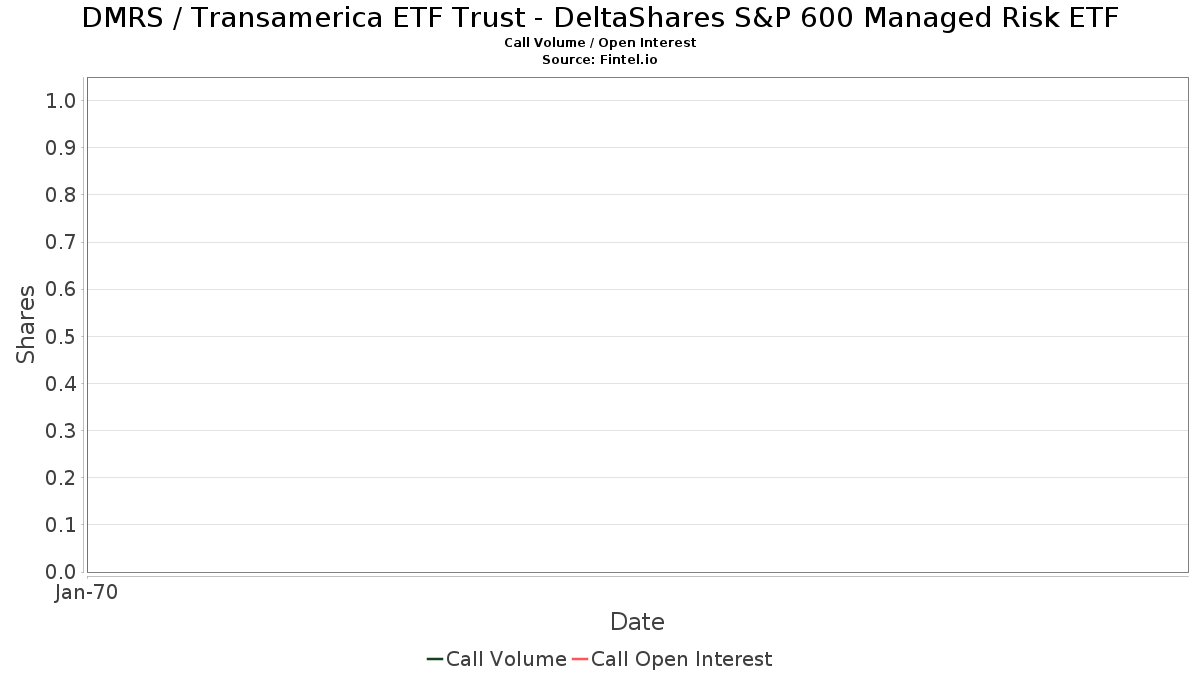
Task: Click the 0.8 y-axis tick label
Action: pyautogui.click(x=61, y=195)
